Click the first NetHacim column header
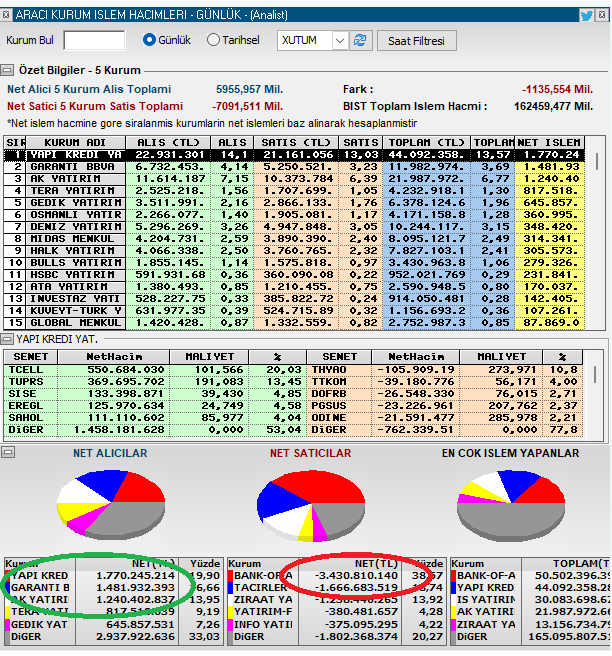 tap(114, 357)
